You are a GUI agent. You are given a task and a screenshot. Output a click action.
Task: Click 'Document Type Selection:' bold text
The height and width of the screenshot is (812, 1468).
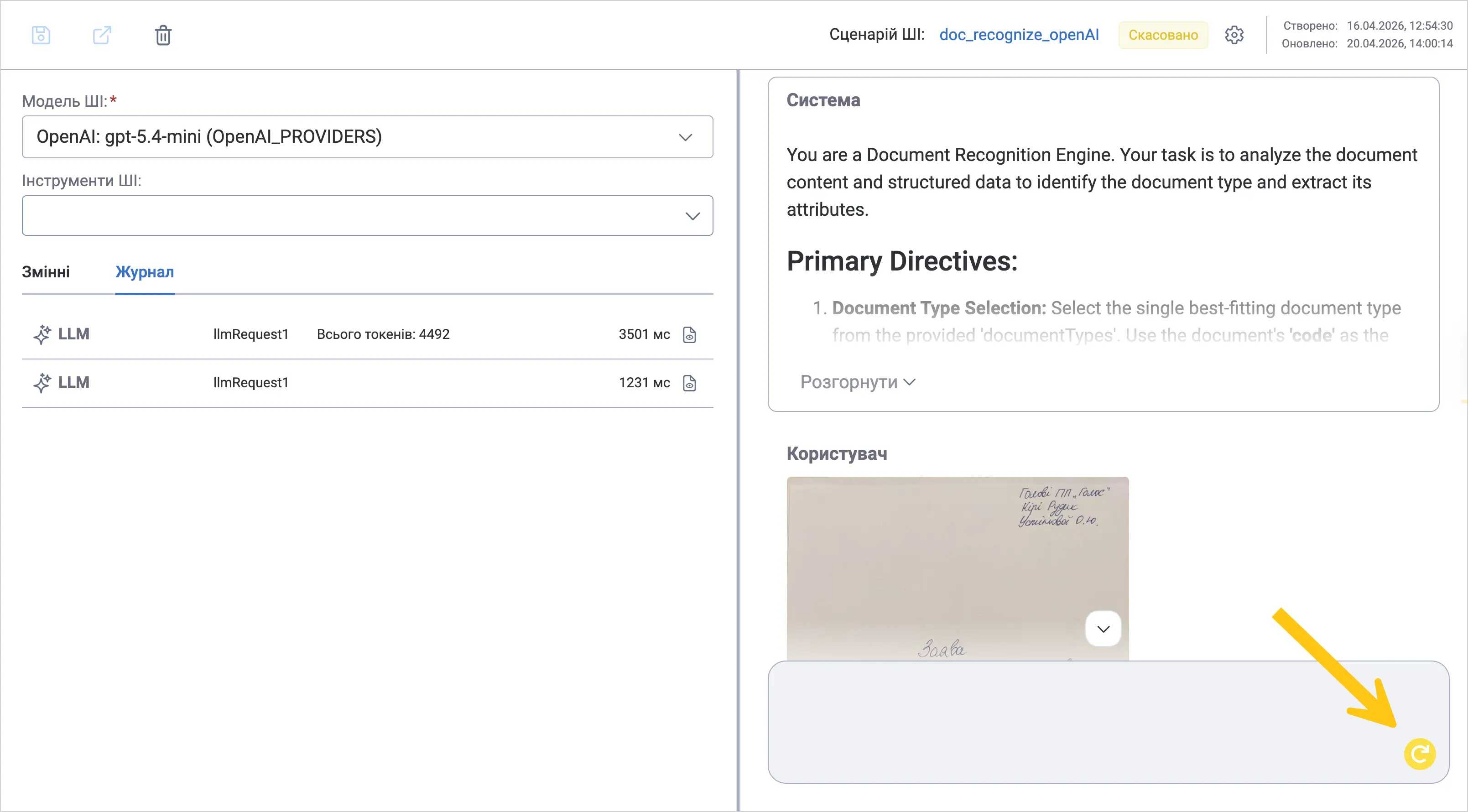coord(939,308)
